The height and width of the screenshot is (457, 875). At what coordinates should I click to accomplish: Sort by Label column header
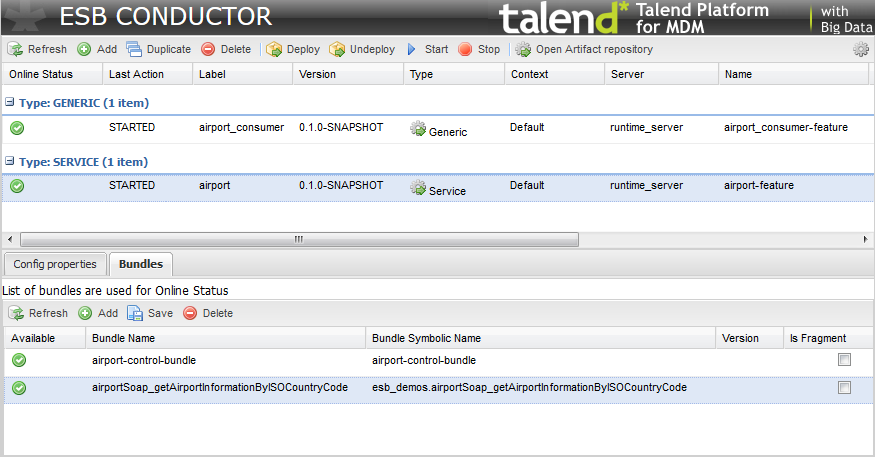242,74
